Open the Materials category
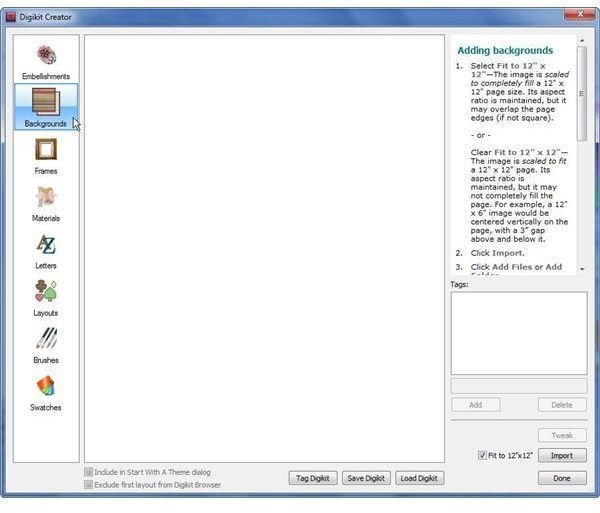Viewport: 600px width, 513px height. (46, 204)
